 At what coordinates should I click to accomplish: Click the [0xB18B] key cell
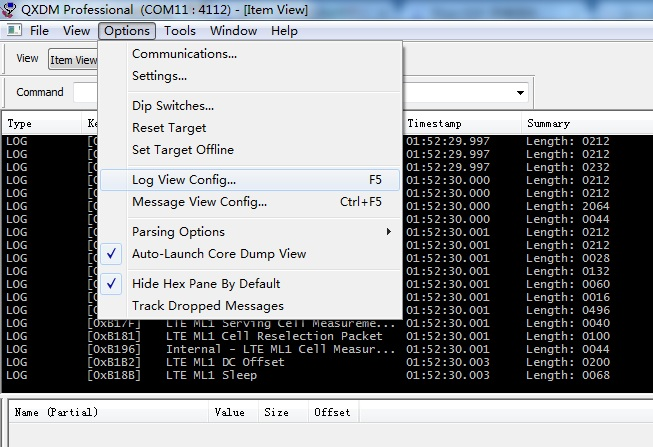114,375
